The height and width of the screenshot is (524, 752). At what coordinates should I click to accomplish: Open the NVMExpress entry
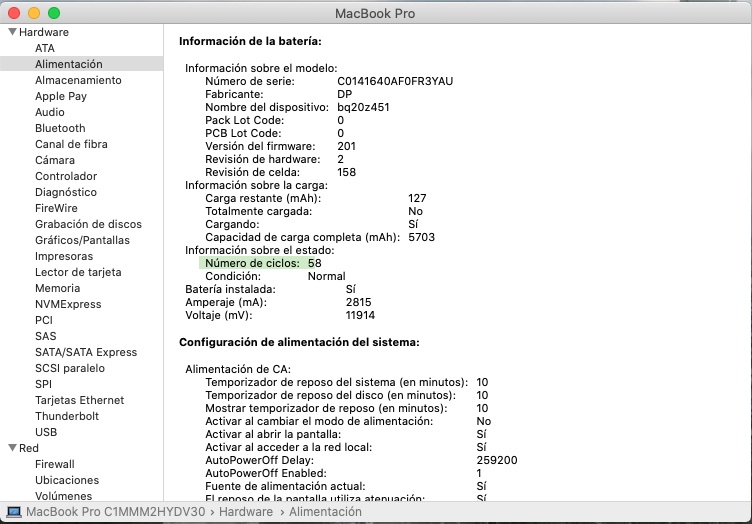click(x=68, y=304)
